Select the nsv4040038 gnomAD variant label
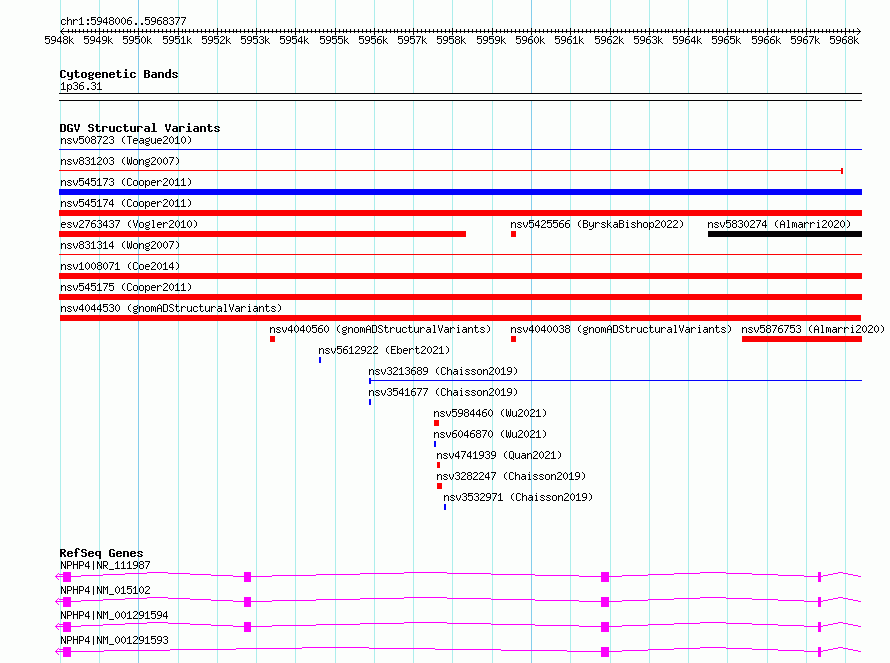 [621, 329]
